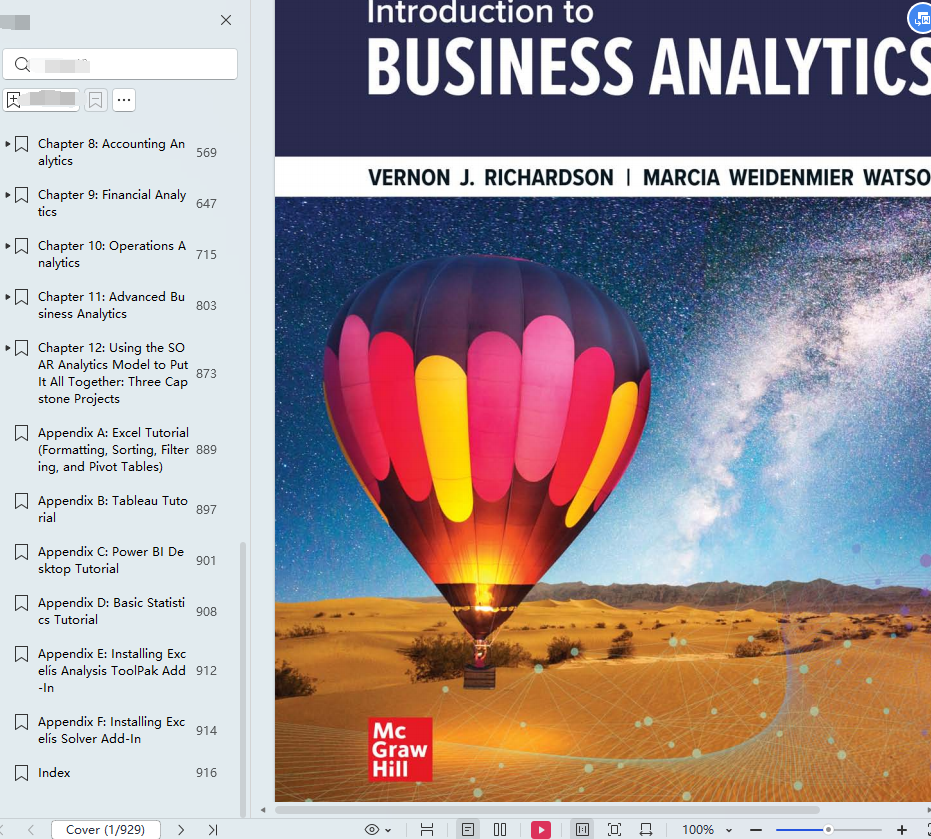Click the bookmark icon of Chapter 9
Screen dimensions: 931x839
21,195
